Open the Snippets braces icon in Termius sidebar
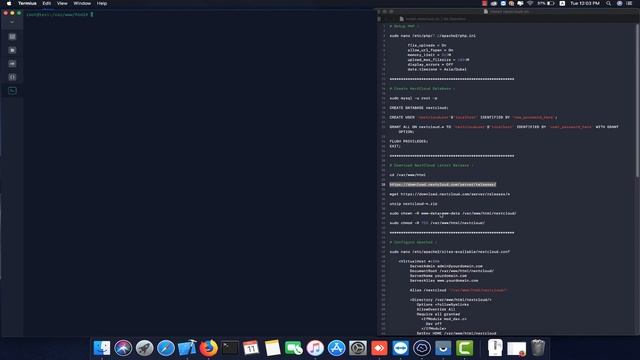Screen dimensions: 640x360 (12, 77)
